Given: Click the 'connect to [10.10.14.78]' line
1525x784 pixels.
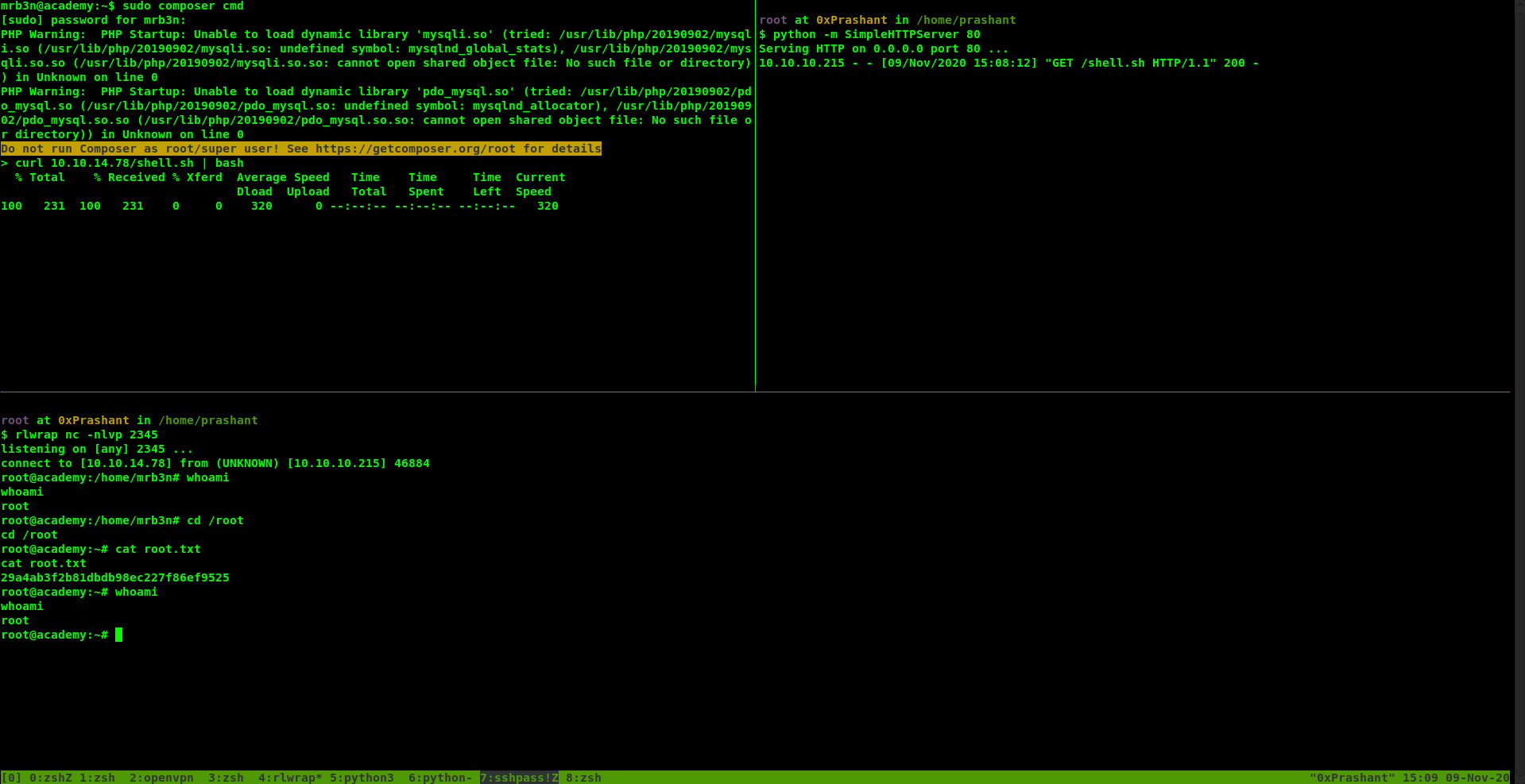Looking at the screenshot, I should pos(215,463).
